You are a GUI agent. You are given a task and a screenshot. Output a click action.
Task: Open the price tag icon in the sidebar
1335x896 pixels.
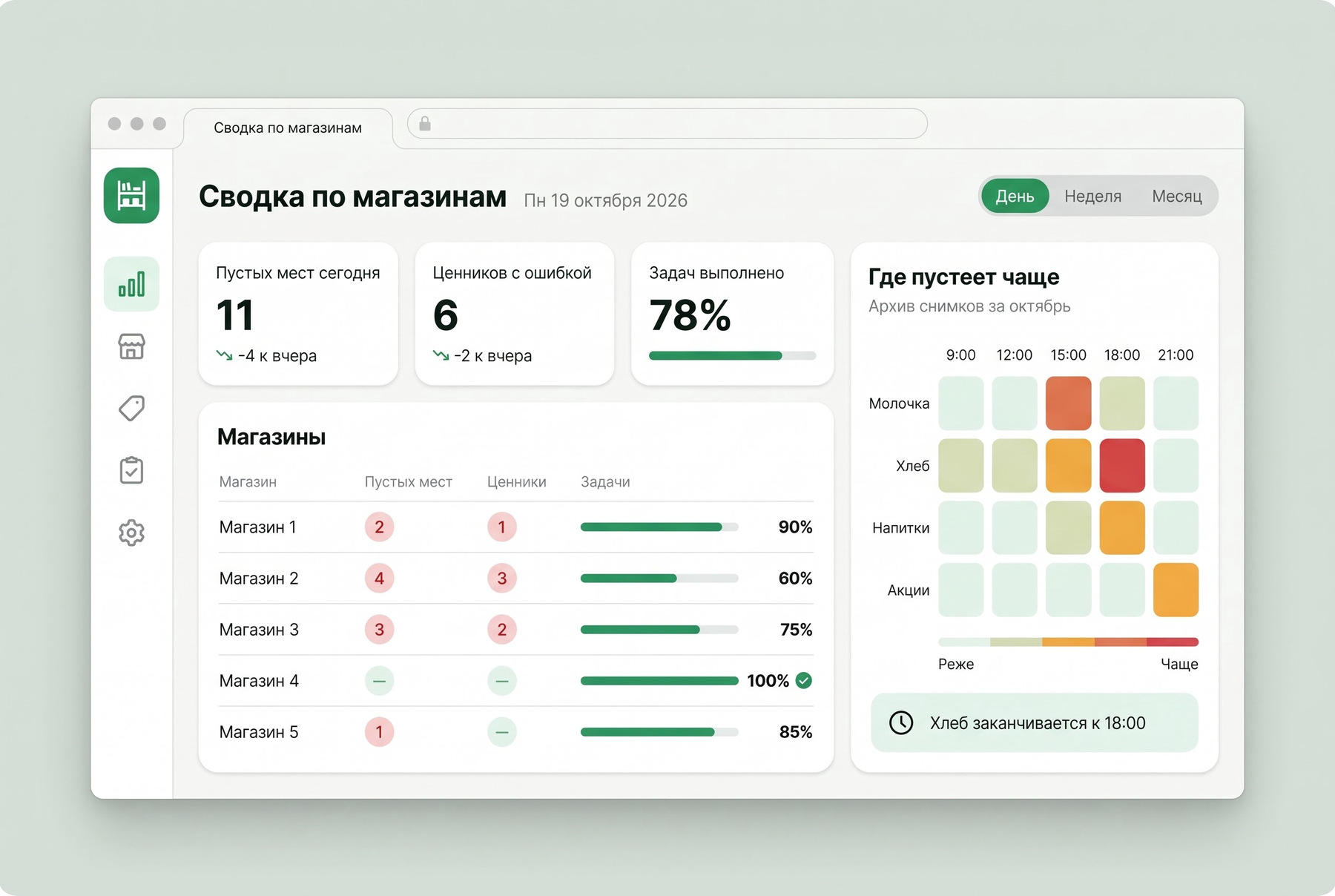[131, 408]
